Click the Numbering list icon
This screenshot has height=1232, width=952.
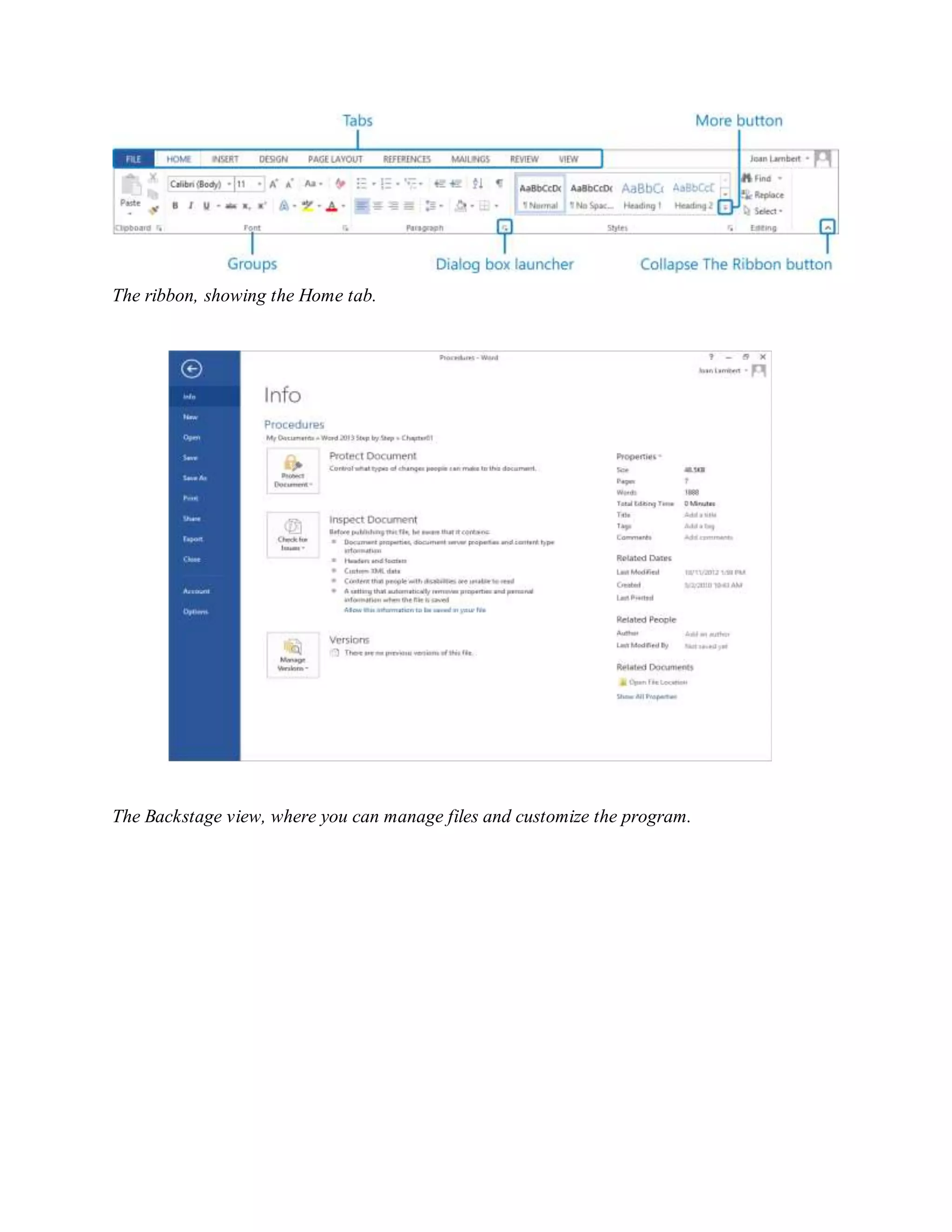[x=386, y=184]
